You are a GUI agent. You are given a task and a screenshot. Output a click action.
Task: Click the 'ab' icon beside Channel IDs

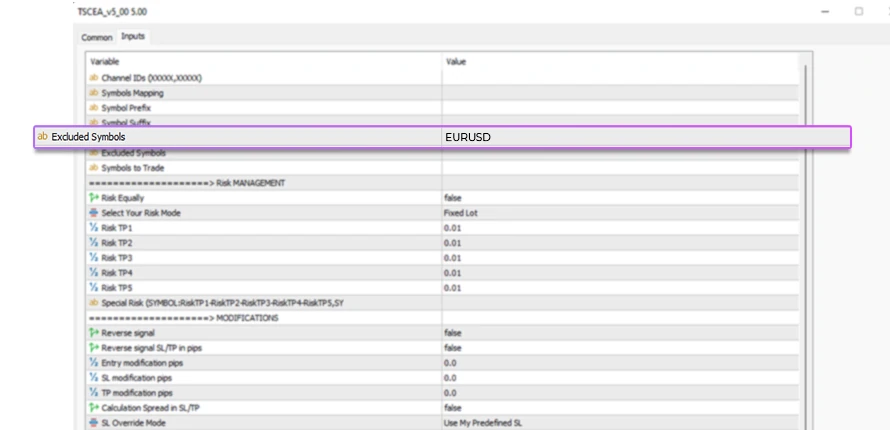coord(94,77)
